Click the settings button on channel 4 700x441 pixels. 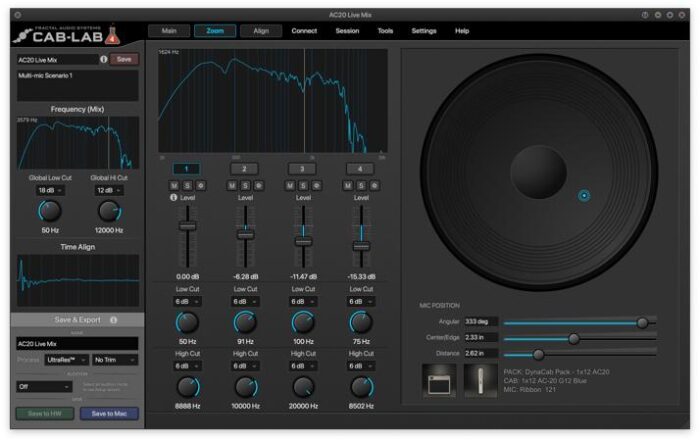point(372,185)
